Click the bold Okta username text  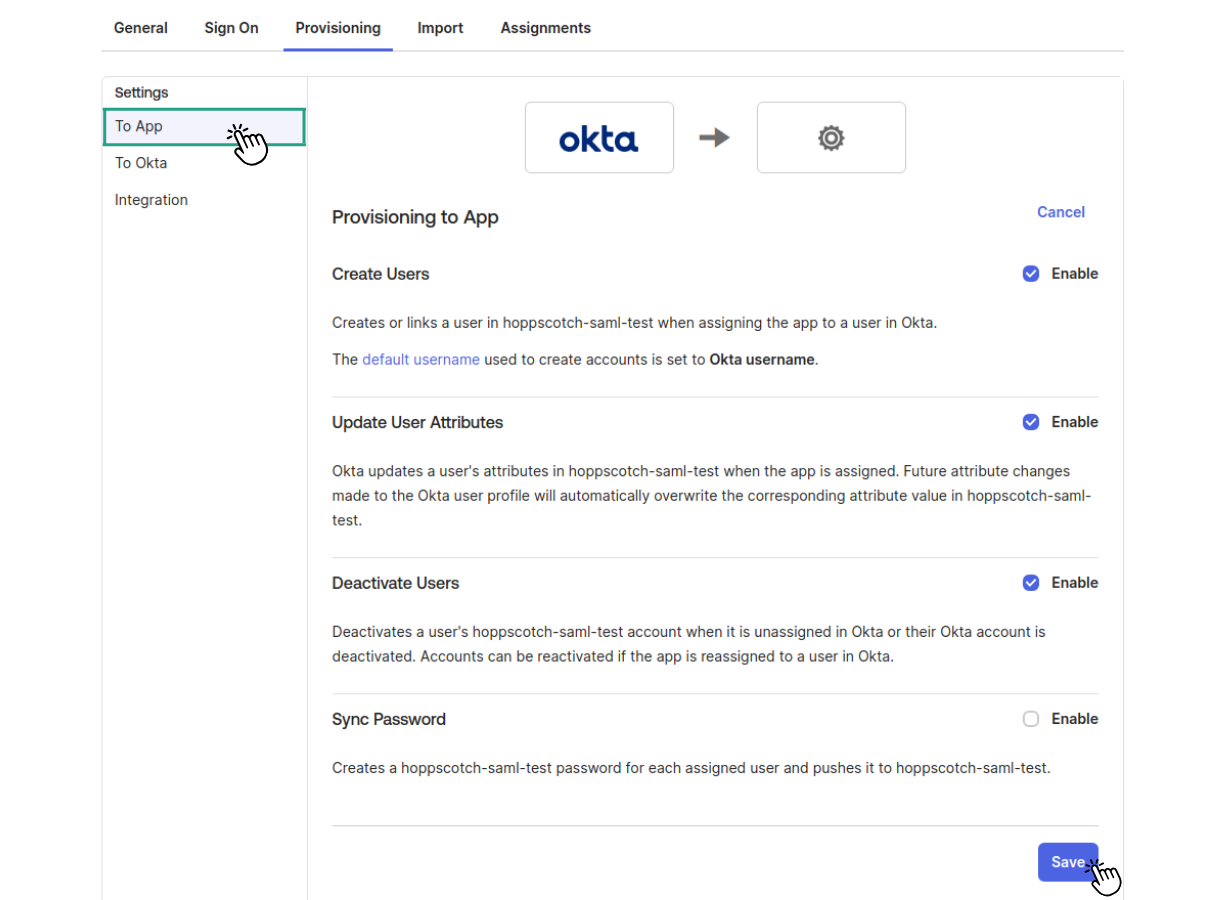[762, 360]
